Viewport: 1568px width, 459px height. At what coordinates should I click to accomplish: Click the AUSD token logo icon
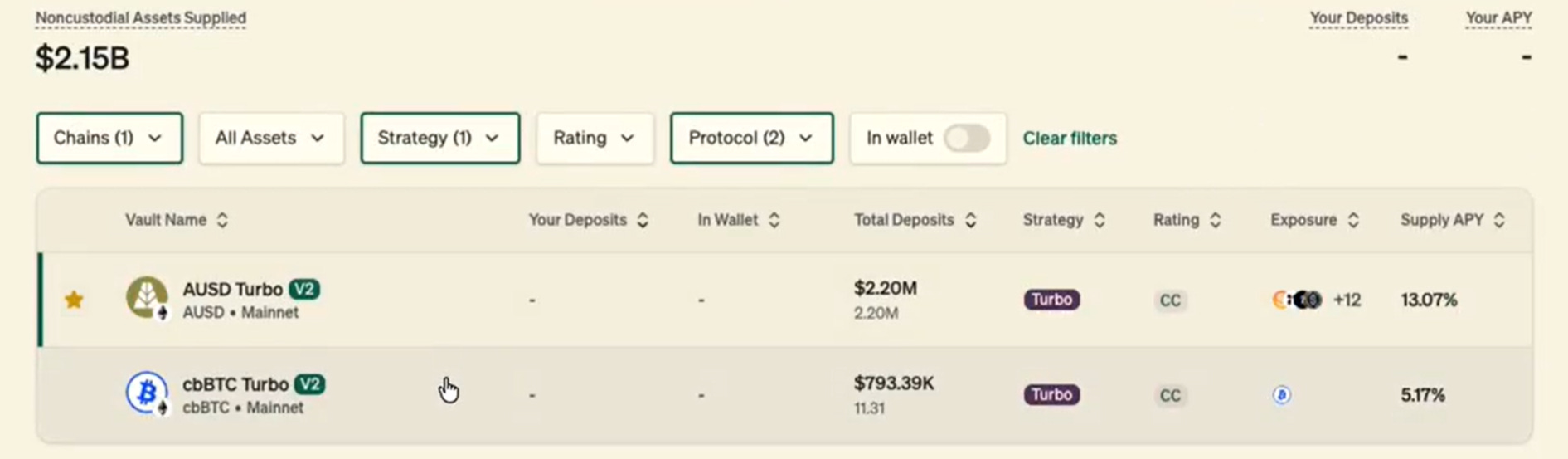[147, 297]
